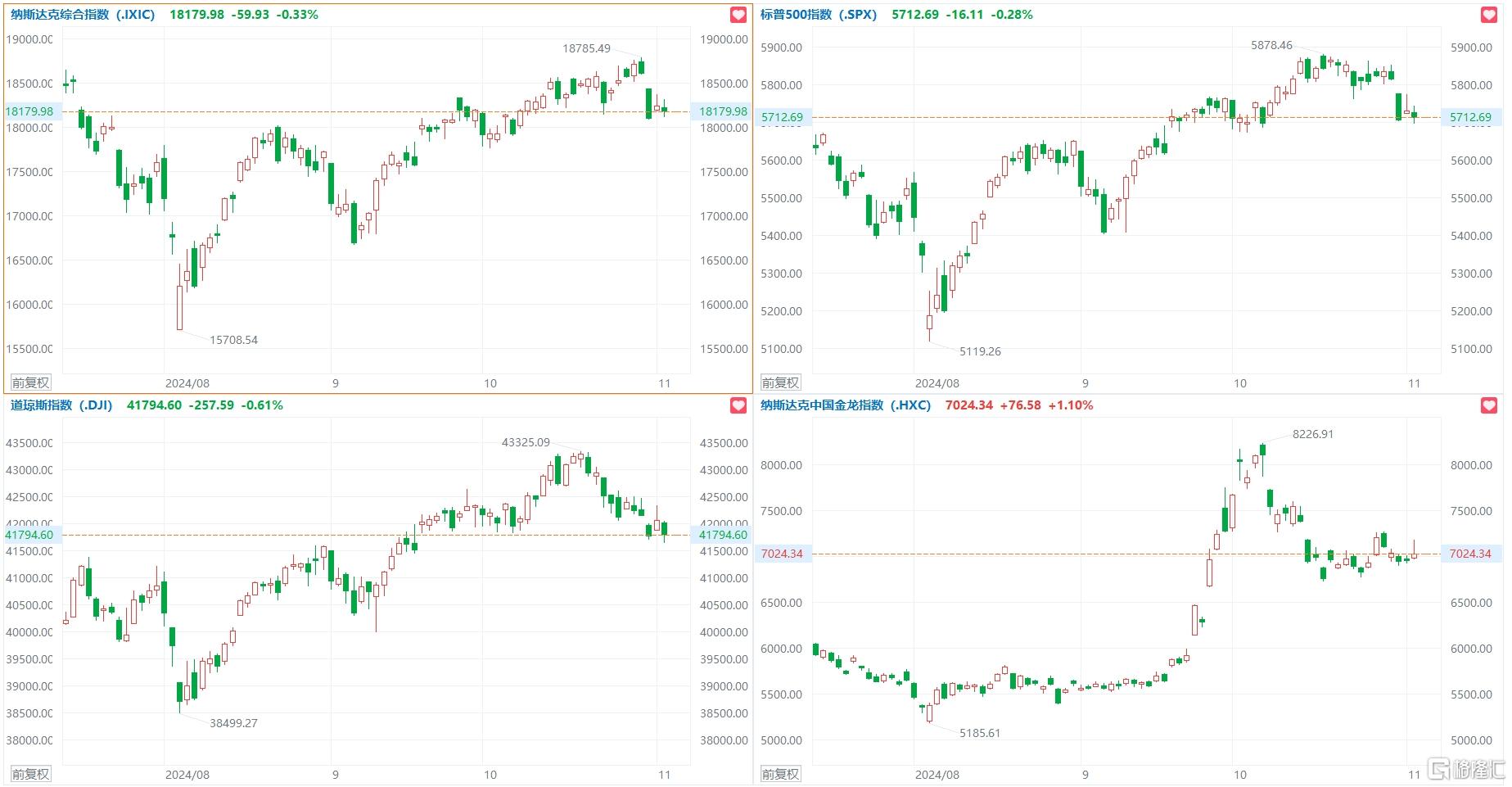Click the +76.58 change value
The width and height of the screenshot is (1512, 787).
coord(1021,405)
